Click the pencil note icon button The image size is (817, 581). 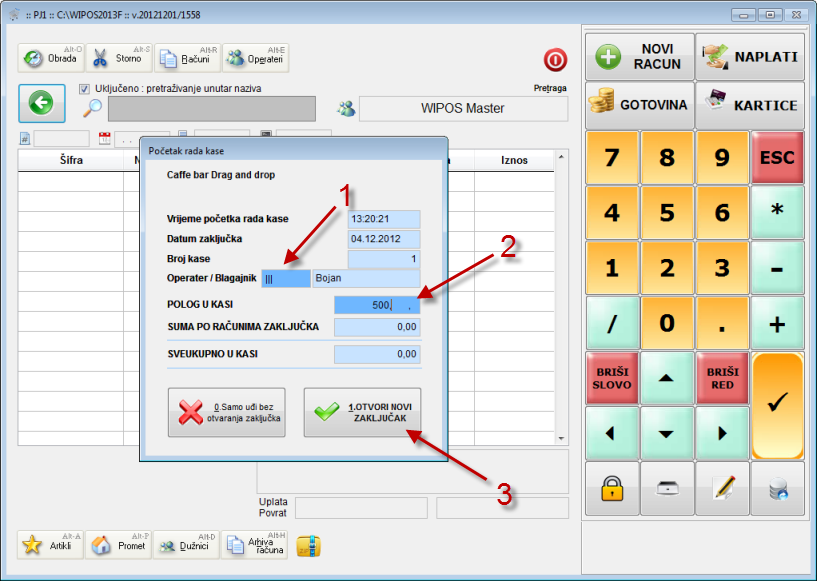click(722, 488)
